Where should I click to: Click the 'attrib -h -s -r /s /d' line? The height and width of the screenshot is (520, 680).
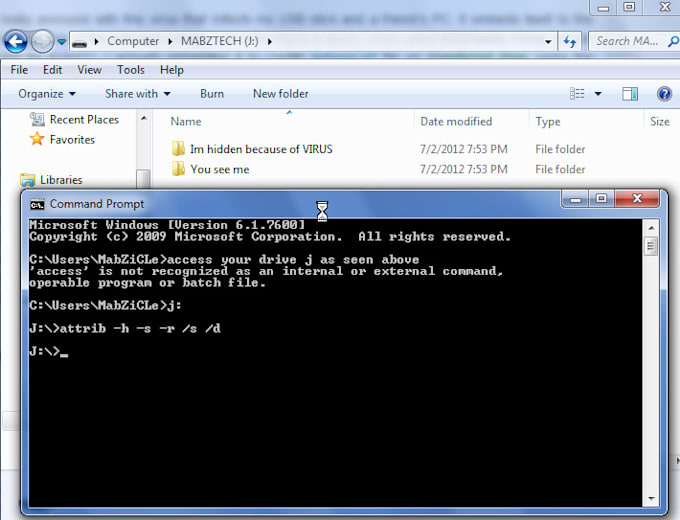[x=125, y=328]
